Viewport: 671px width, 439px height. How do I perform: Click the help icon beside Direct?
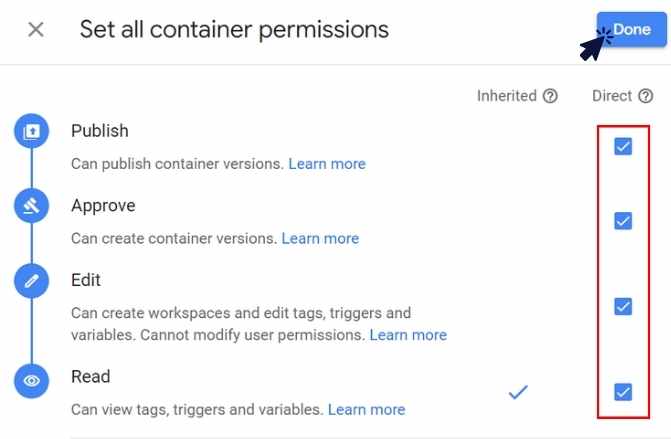(646, 96)
